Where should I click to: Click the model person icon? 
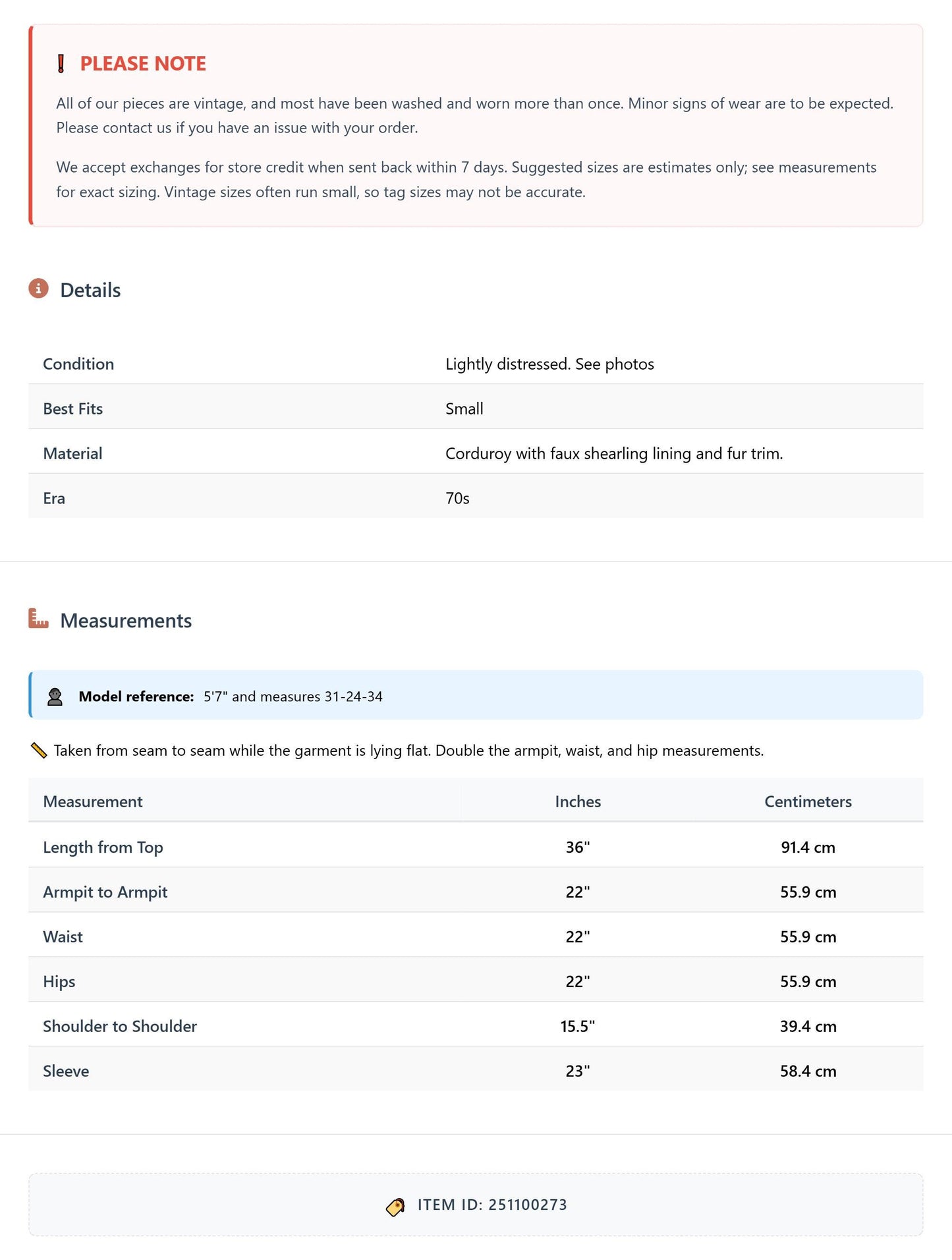pyautogui.click(x=55, y=697)
